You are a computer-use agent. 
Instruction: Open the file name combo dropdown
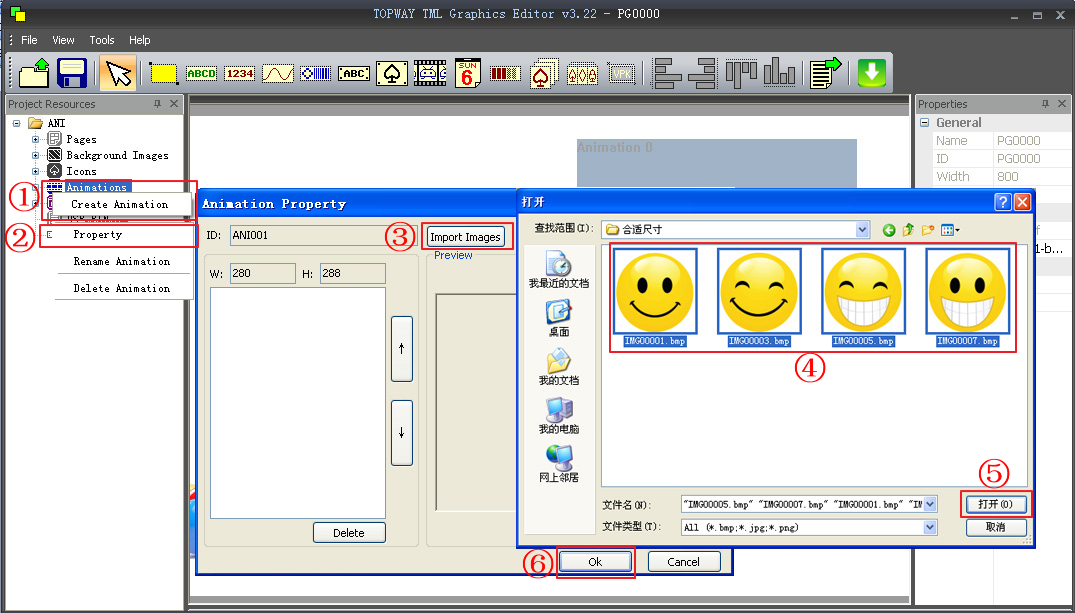[x=930, y=505]
